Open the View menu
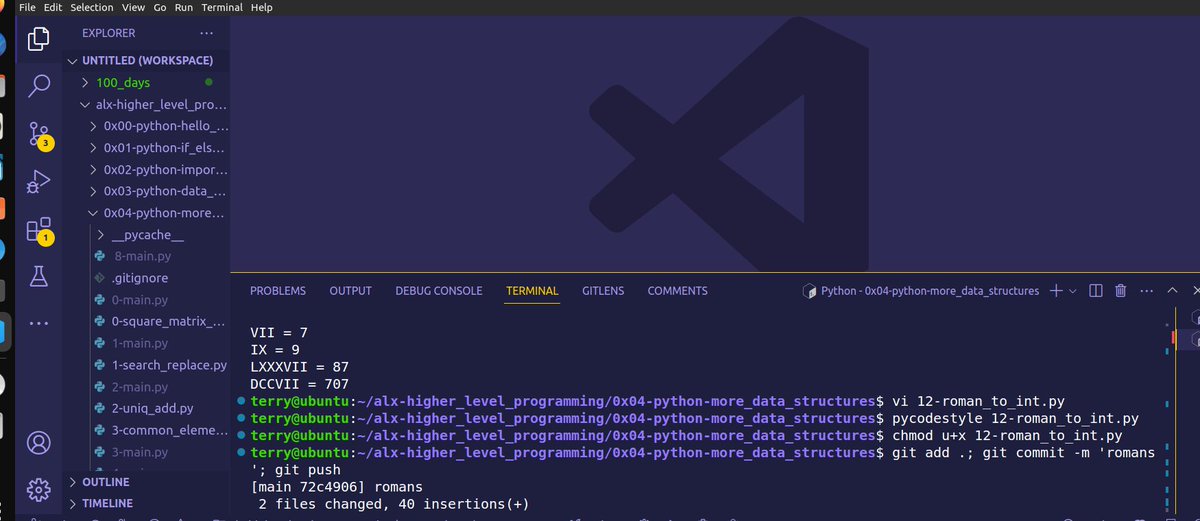Screen dimensions: 1200x521 point(133,7)
